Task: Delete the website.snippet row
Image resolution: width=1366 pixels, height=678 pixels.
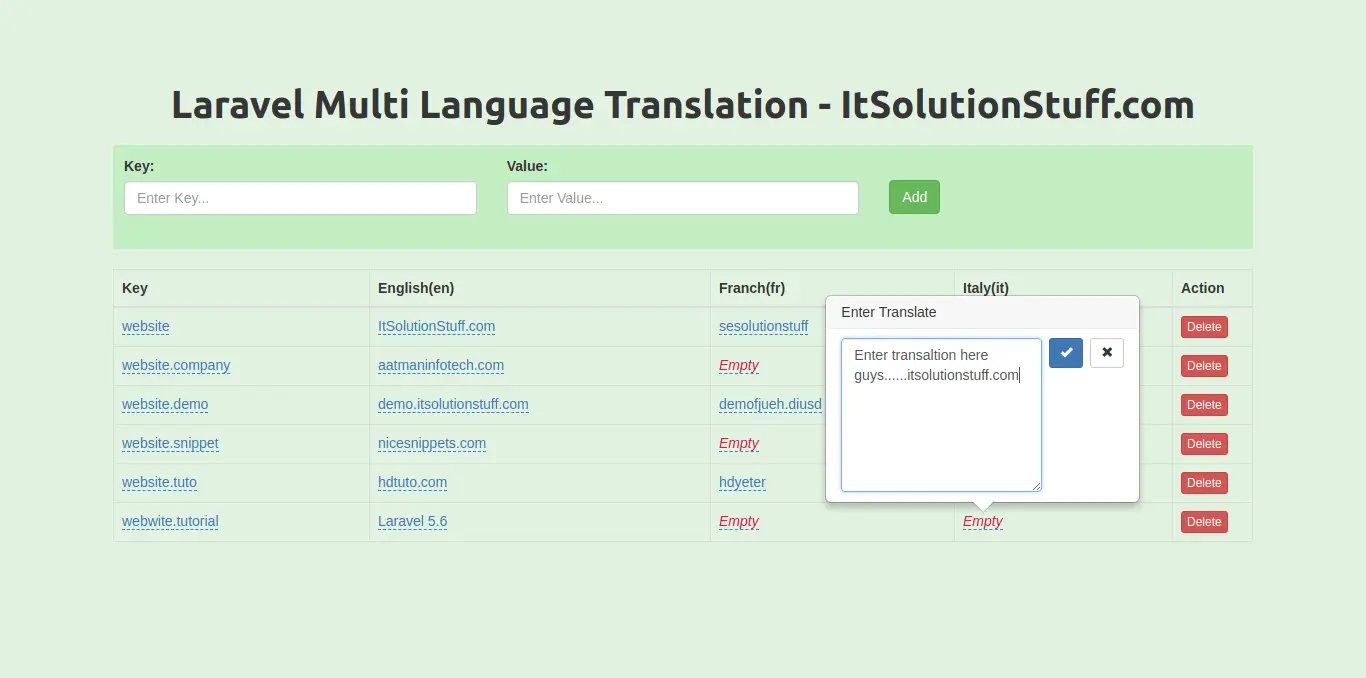Action: pos(1204,444)
